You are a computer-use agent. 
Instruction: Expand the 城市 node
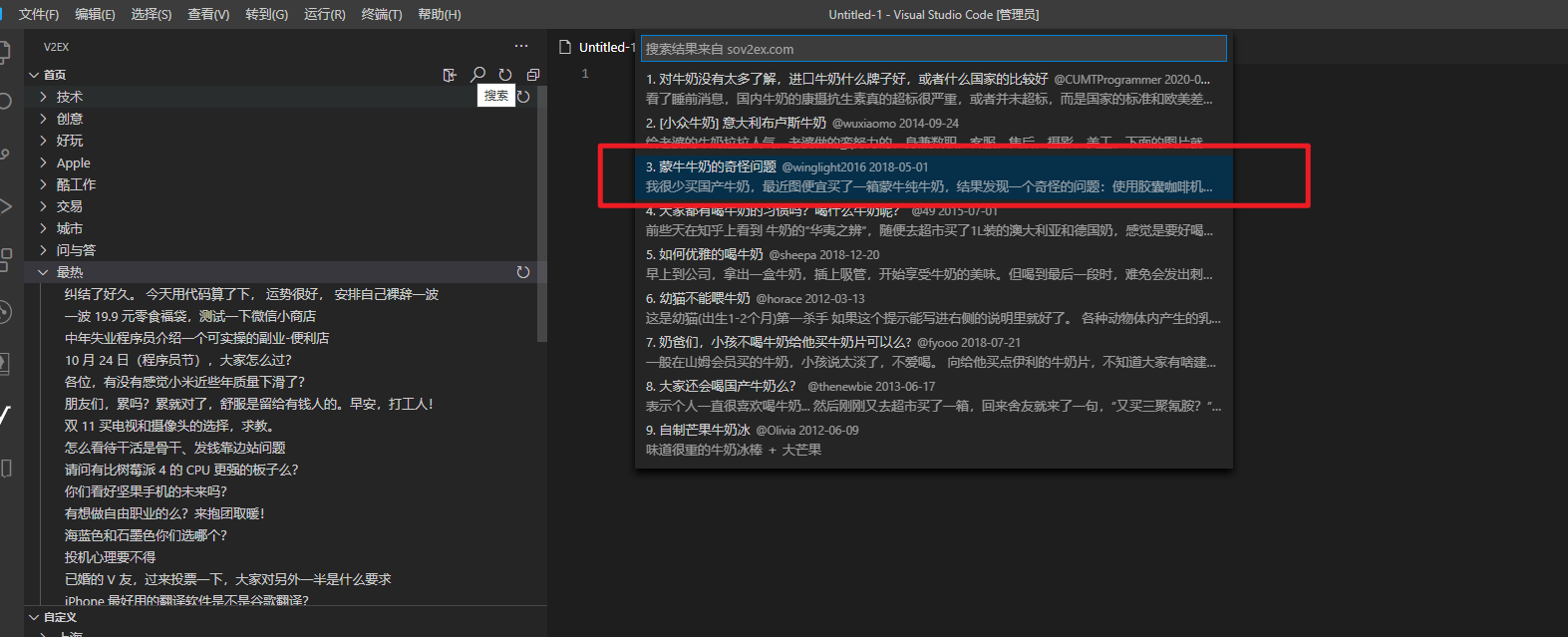(x=43, y=228)
